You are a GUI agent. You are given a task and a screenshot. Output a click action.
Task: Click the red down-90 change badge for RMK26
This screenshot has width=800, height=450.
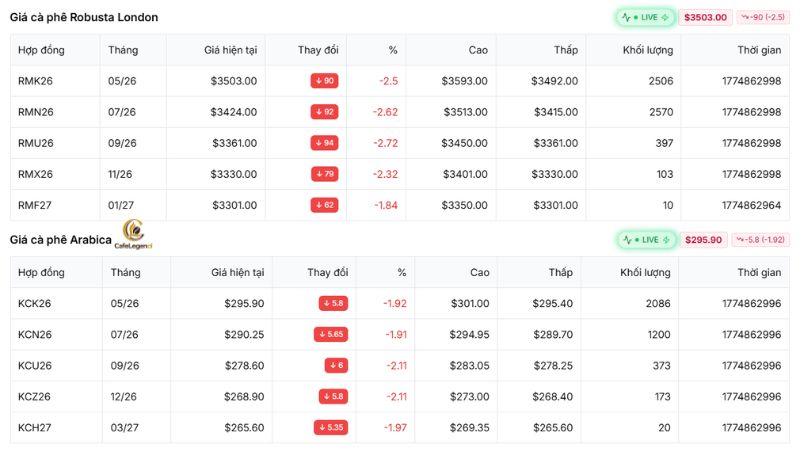(x=324, y=81)
